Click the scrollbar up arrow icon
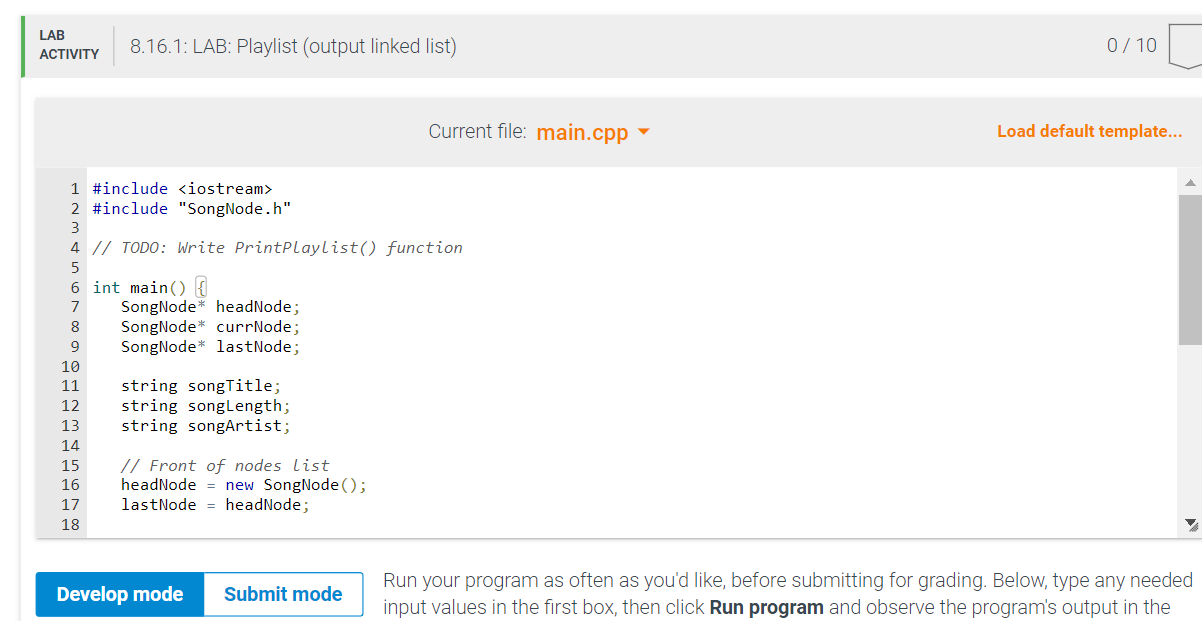Image resolution: width=1202 pixels, height=621 pixels. click(1189, 182)
